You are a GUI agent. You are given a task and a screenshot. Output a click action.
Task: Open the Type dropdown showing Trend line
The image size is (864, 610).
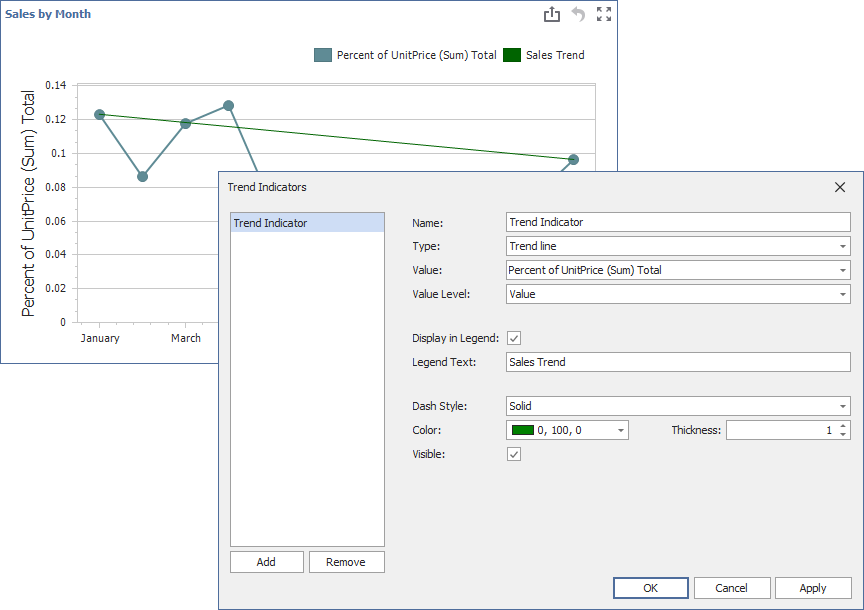pos(842,246)
